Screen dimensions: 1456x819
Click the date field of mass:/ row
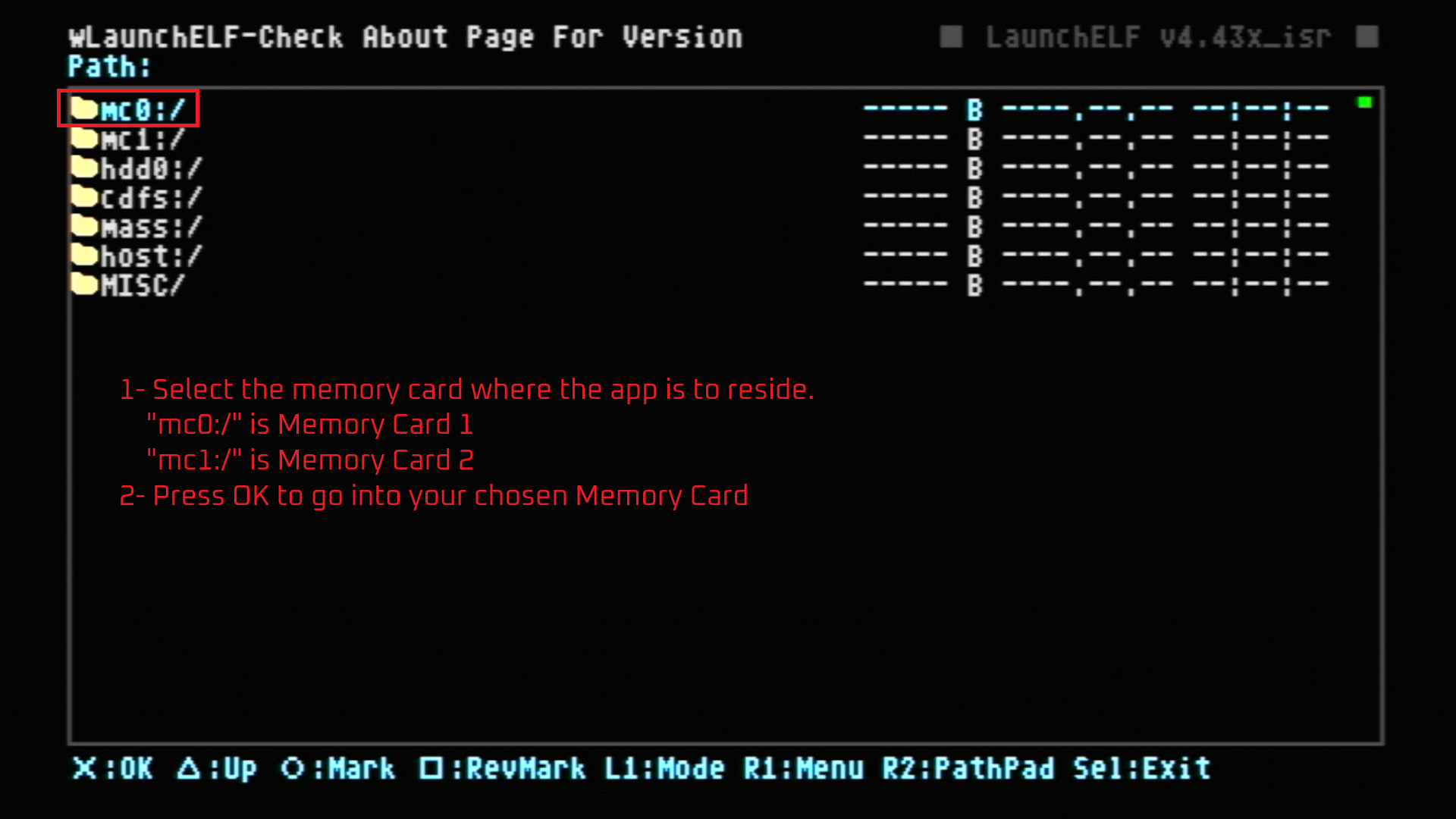pyautogui.click(x=1087, y=227)
